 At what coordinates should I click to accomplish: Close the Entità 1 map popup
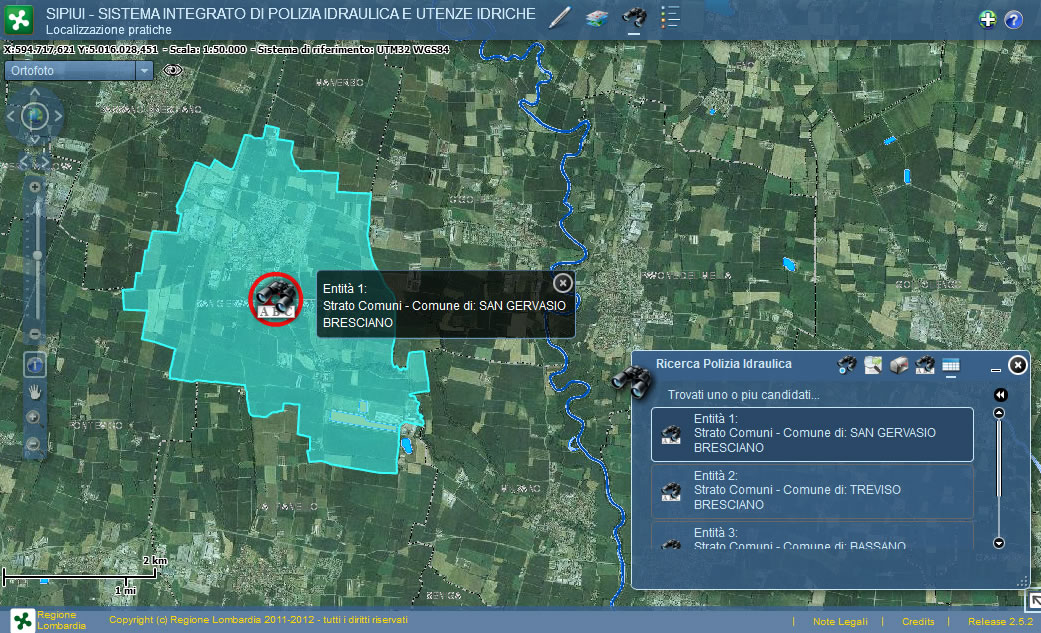click(x=562, y=283)
